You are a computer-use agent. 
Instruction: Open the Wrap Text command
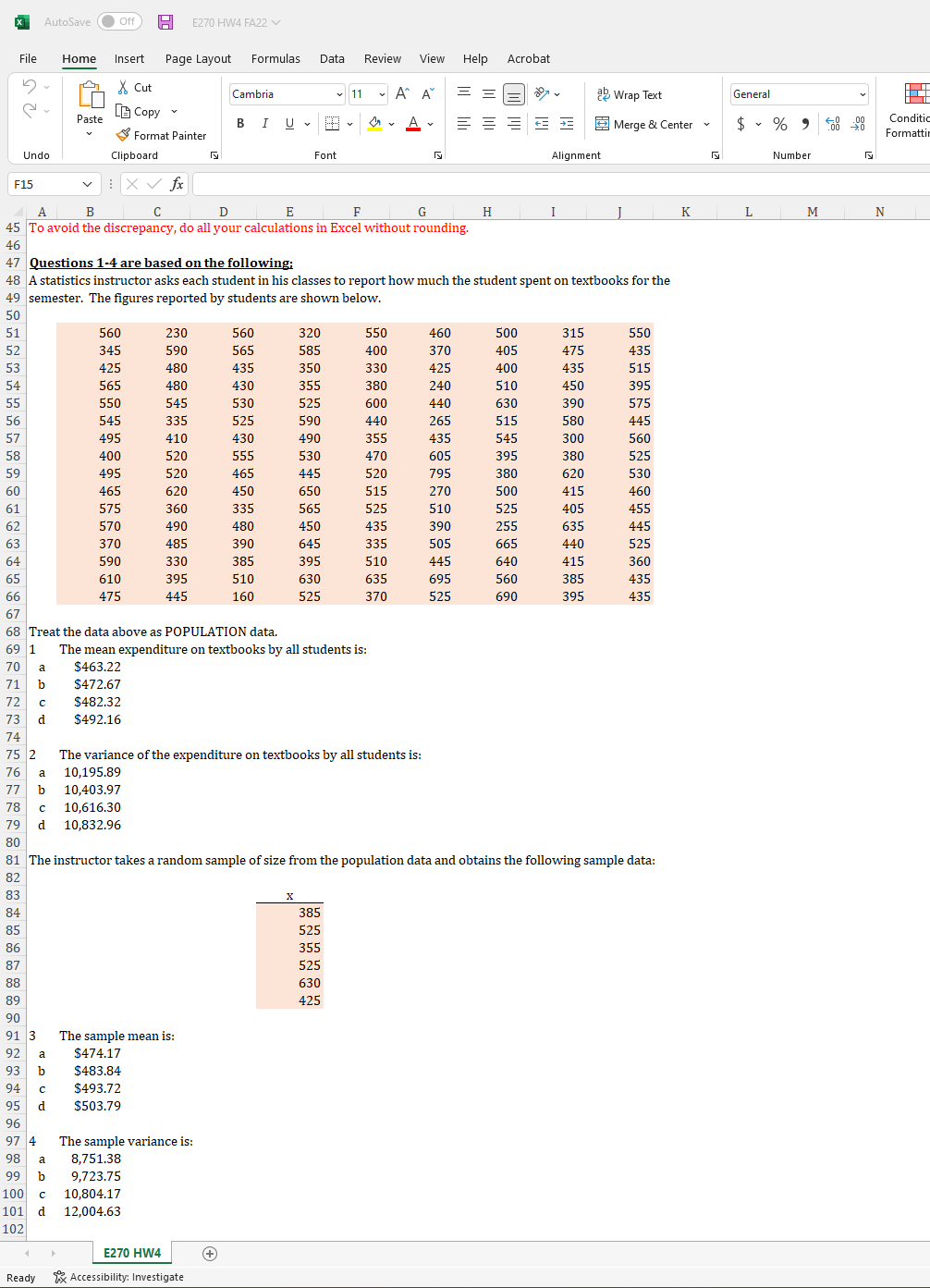point(630,94)
